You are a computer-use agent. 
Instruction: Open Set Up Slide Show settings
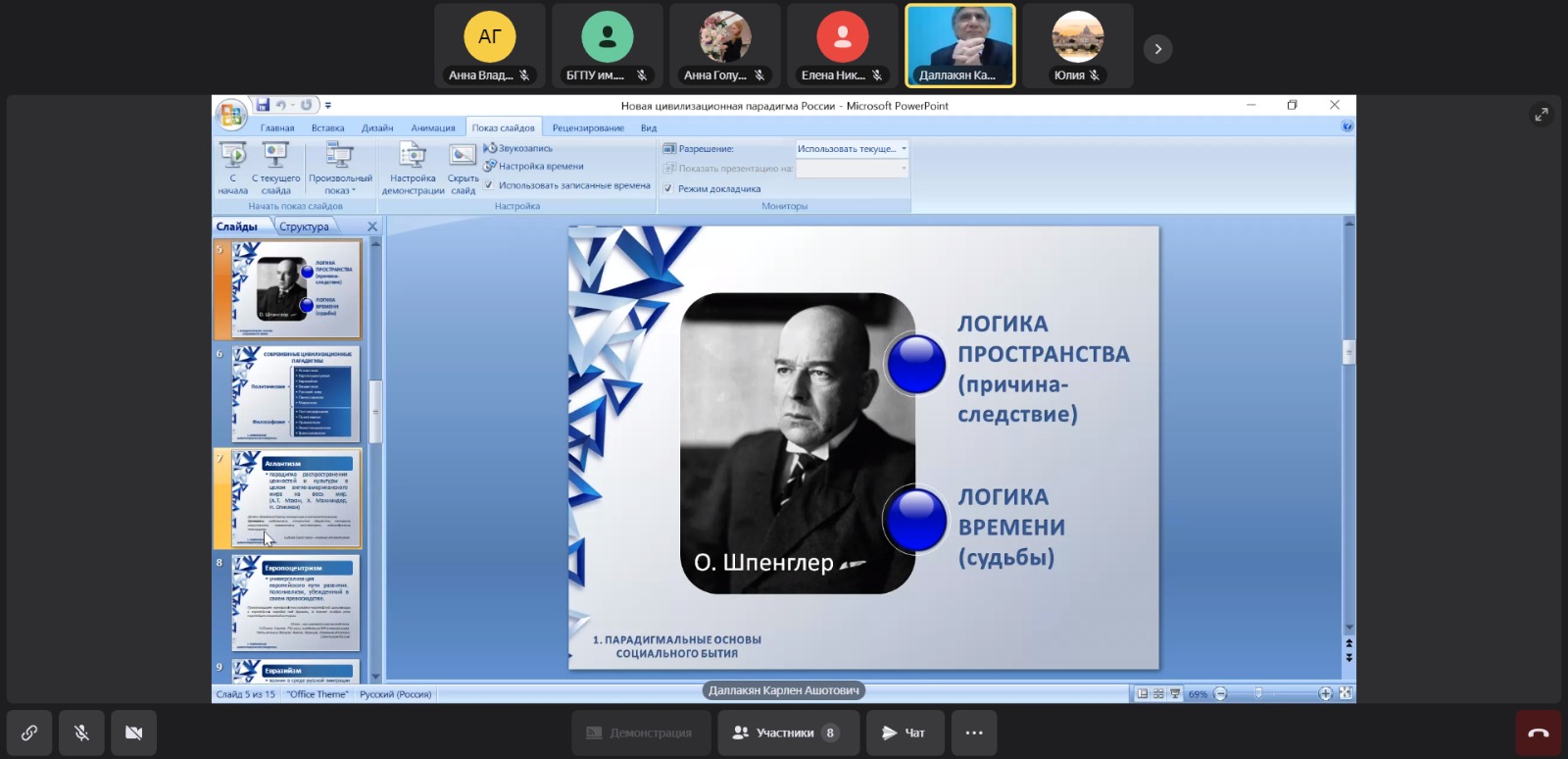(x=413, y=157)
